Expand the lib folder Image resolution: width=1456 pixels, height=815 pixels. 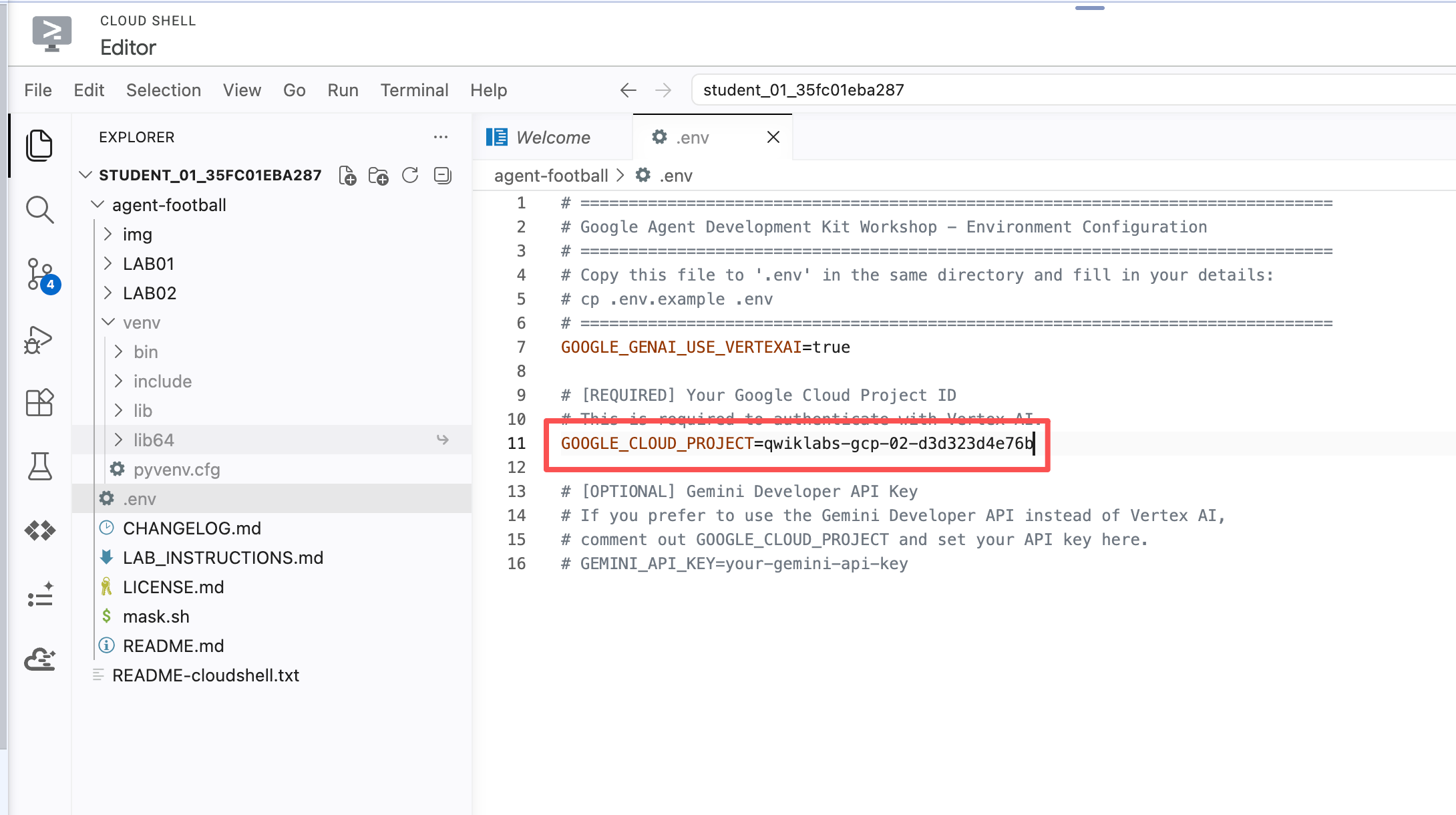click(x=118, y=410)
